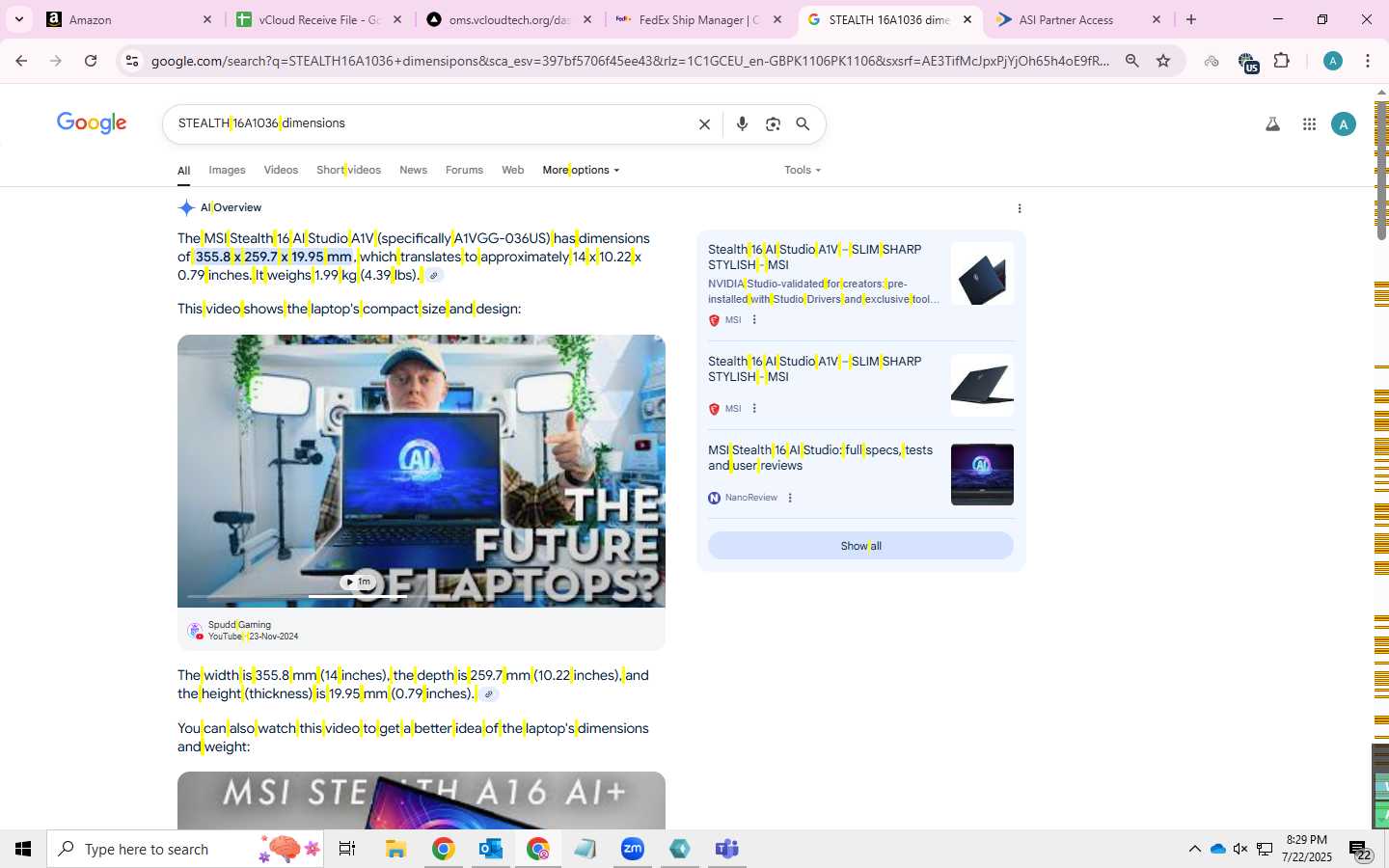Open Google apps grid icon

click(x=1309, y=124)
